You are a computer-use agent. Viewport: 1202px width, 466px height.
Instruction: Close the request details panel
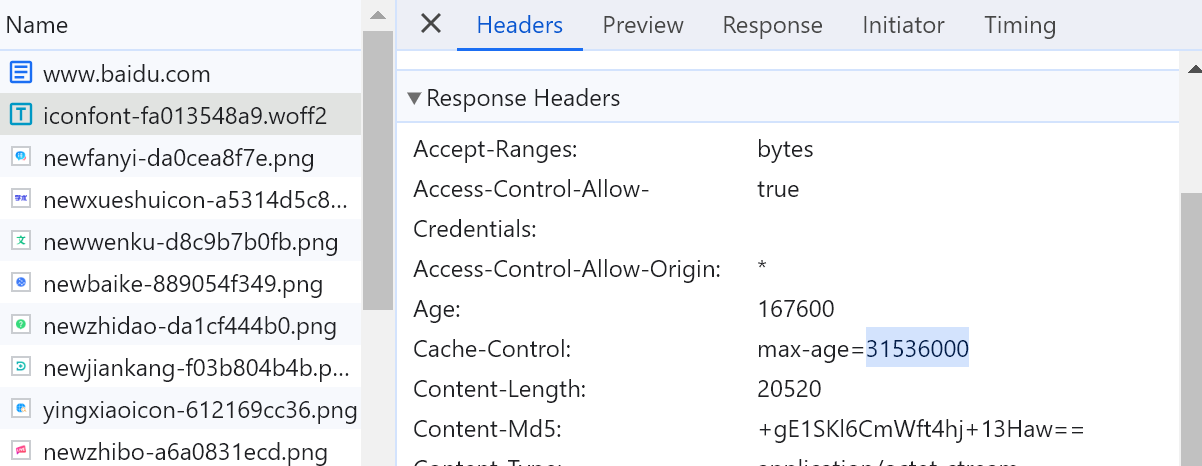[x=430, y=24]
